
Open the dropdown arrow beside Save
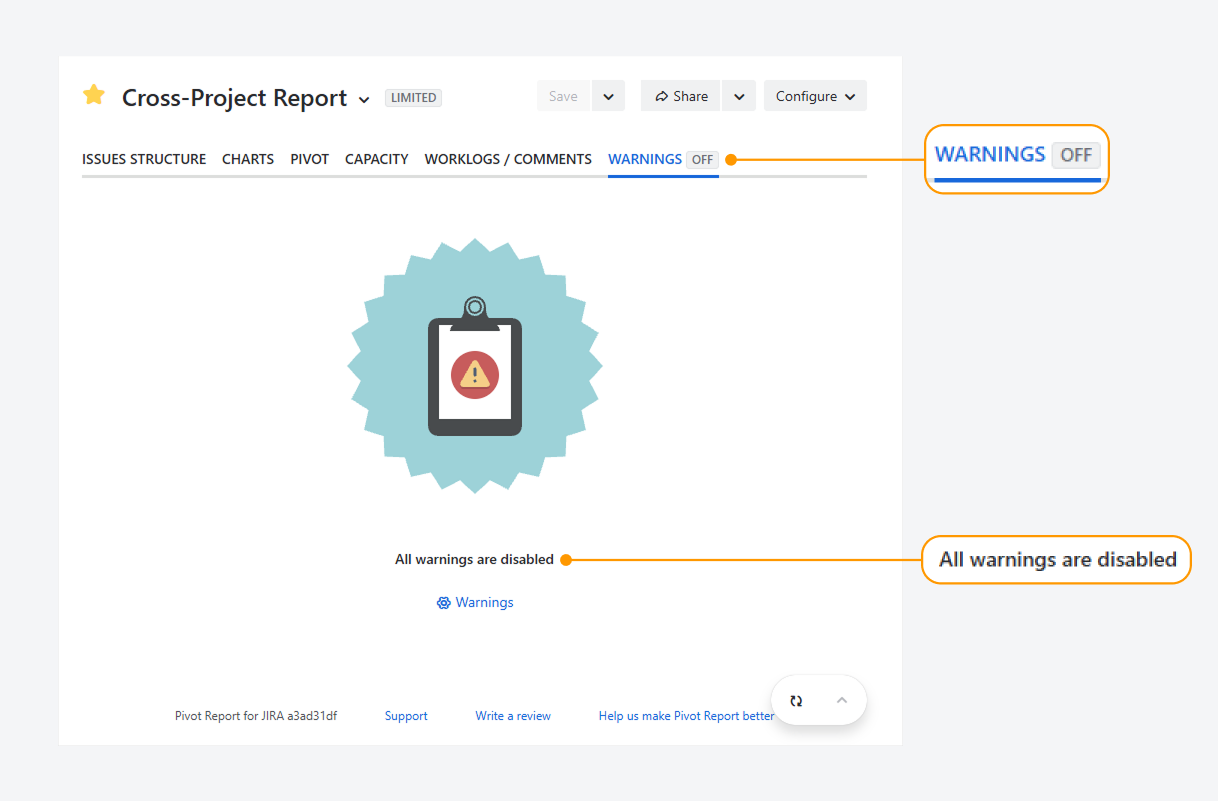[608, 96]
